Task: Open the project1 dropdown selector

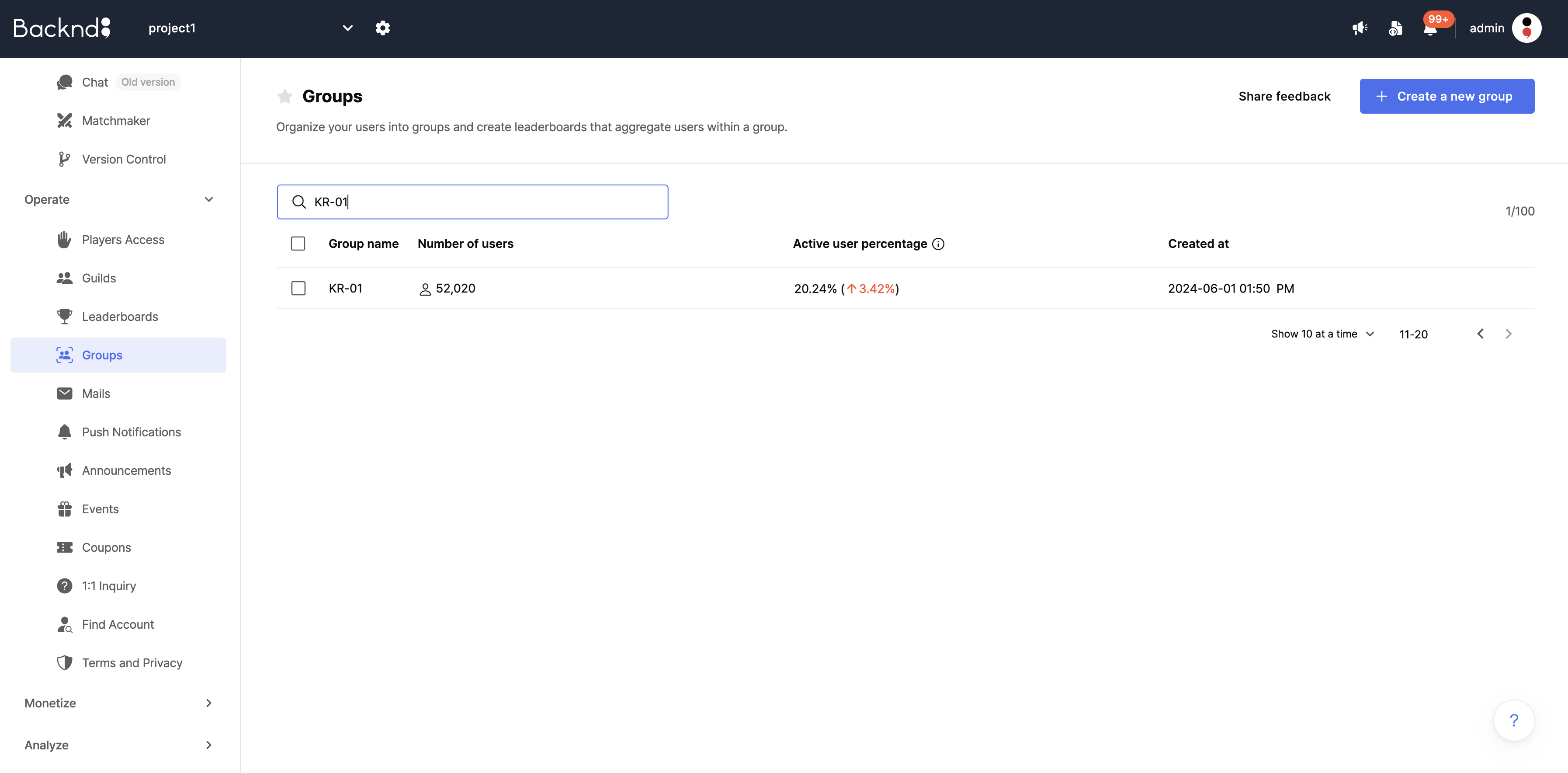Action: pos(347,27)
